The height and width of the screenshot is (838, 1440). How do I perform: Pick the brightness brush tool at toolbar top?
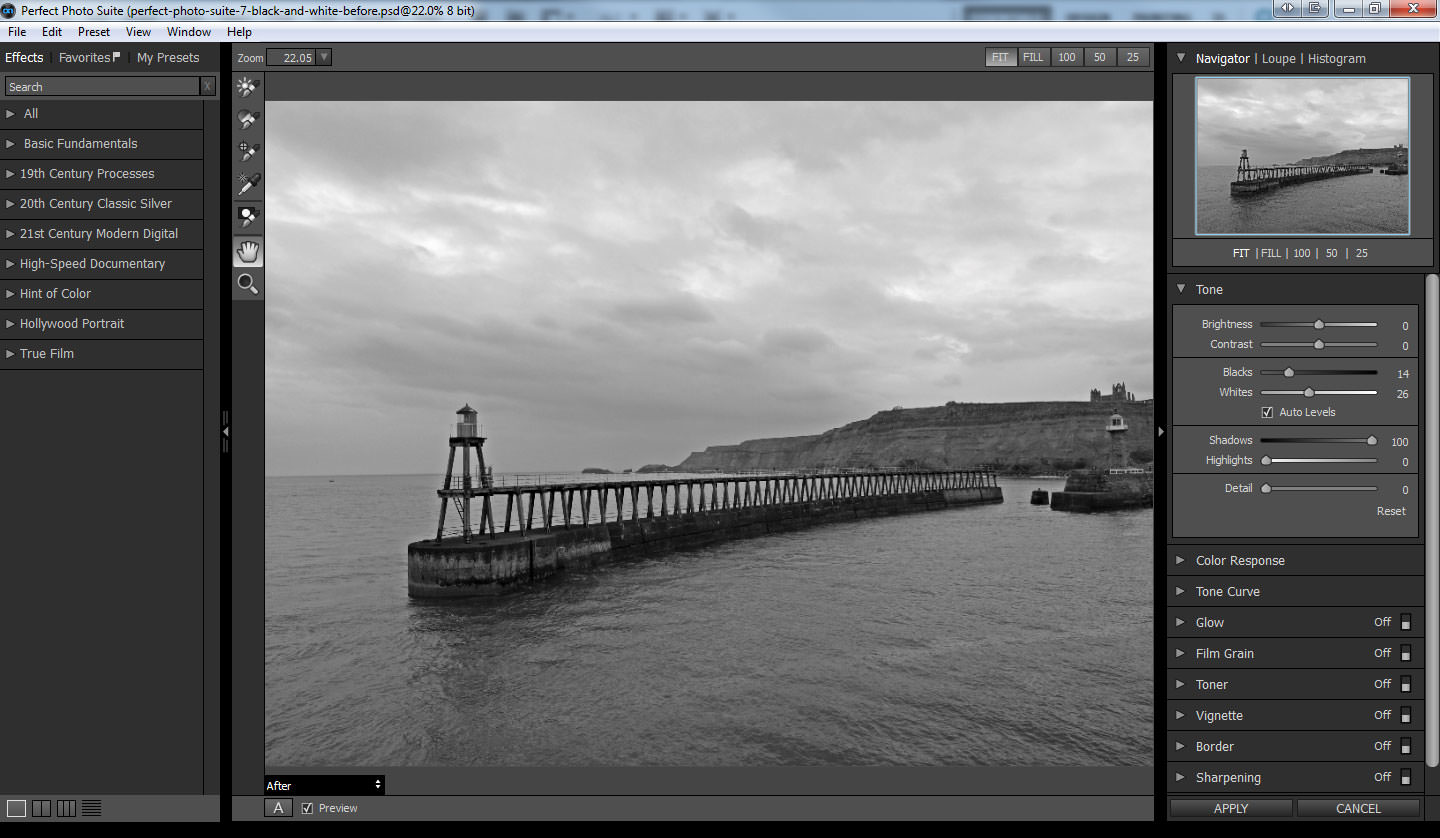tap(248, 88)
